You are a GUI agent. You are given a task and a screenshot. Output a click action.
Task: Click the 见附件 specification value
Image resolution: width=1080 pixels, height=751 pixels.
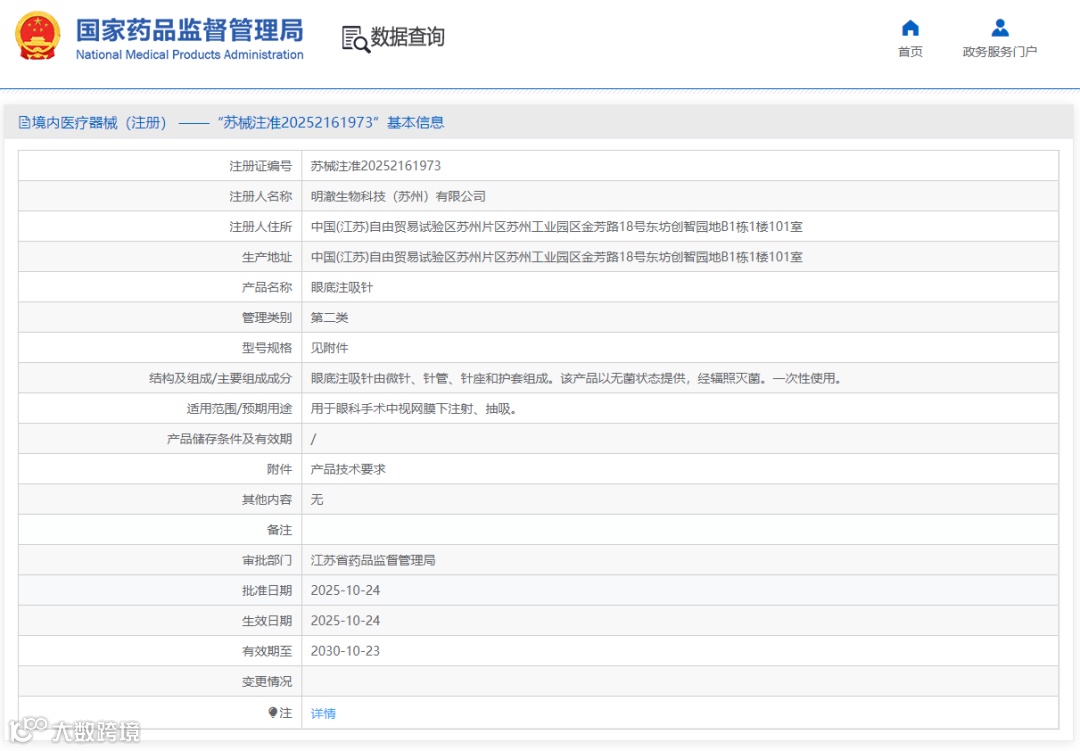[x=329, y=348]
